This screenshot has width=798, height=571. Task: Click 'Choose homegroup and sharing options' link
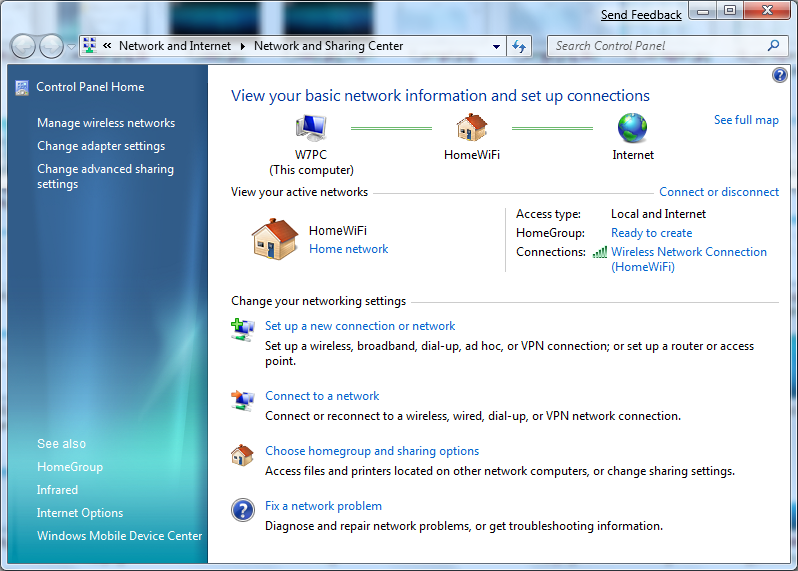point(372,451)
